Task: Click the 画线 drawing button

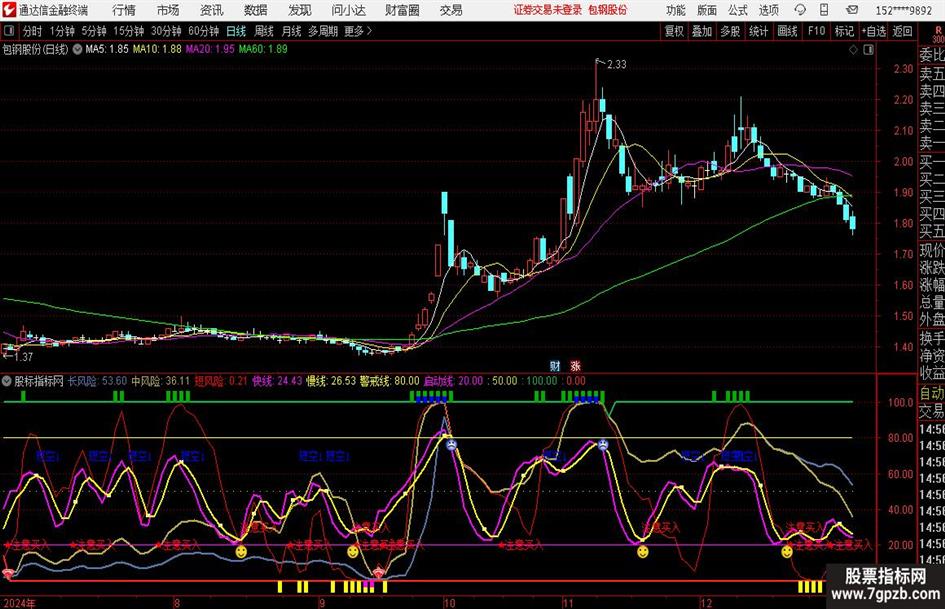Action: coord(787,31)
